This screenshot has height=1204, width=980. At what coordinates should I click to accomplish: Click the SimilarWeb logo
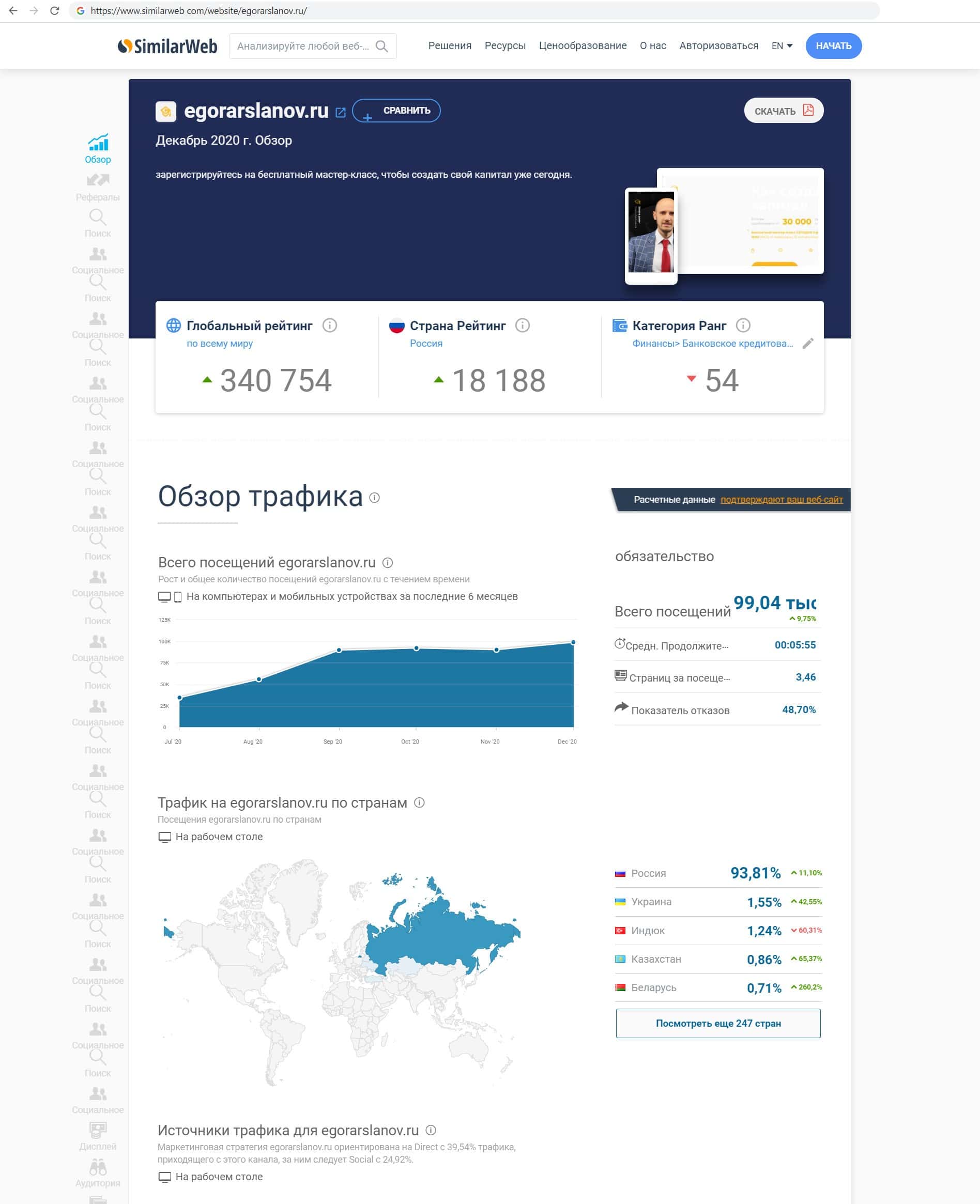point(167,45)
